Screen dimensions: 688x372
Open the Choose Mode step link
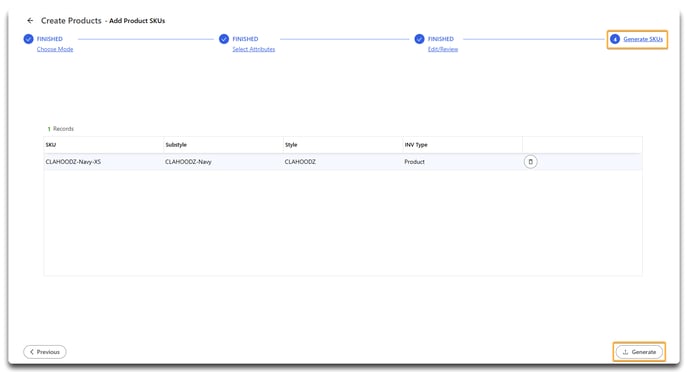pos(55,49)
